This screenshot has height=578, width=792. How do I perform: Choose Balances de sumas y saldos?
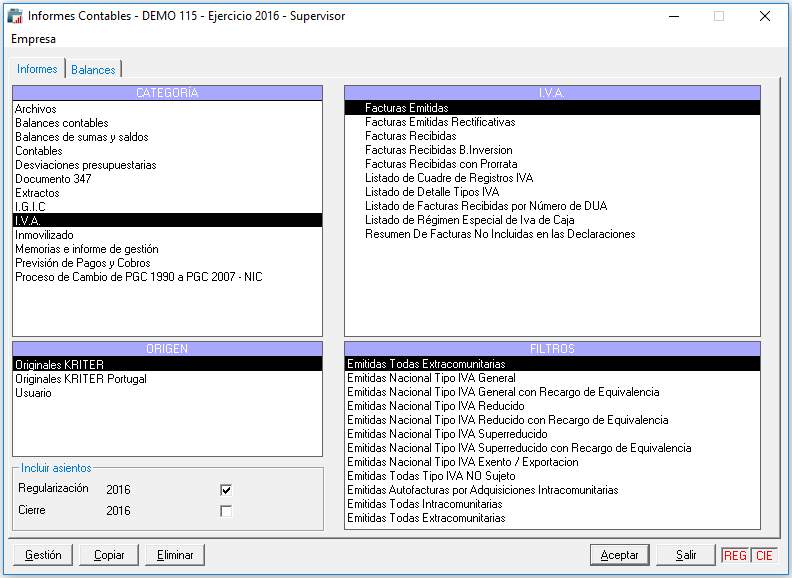pos(167,137)
